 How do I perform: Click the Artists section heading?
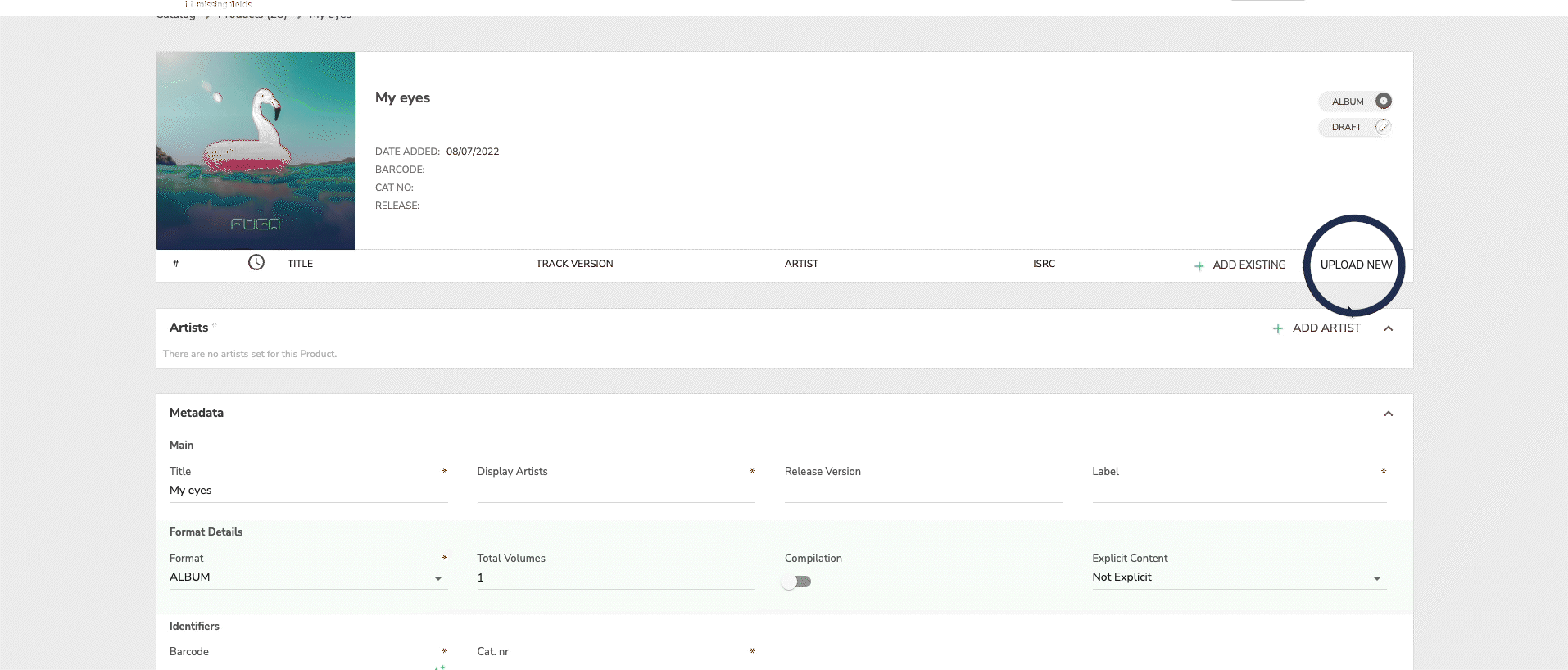[188, 328]
